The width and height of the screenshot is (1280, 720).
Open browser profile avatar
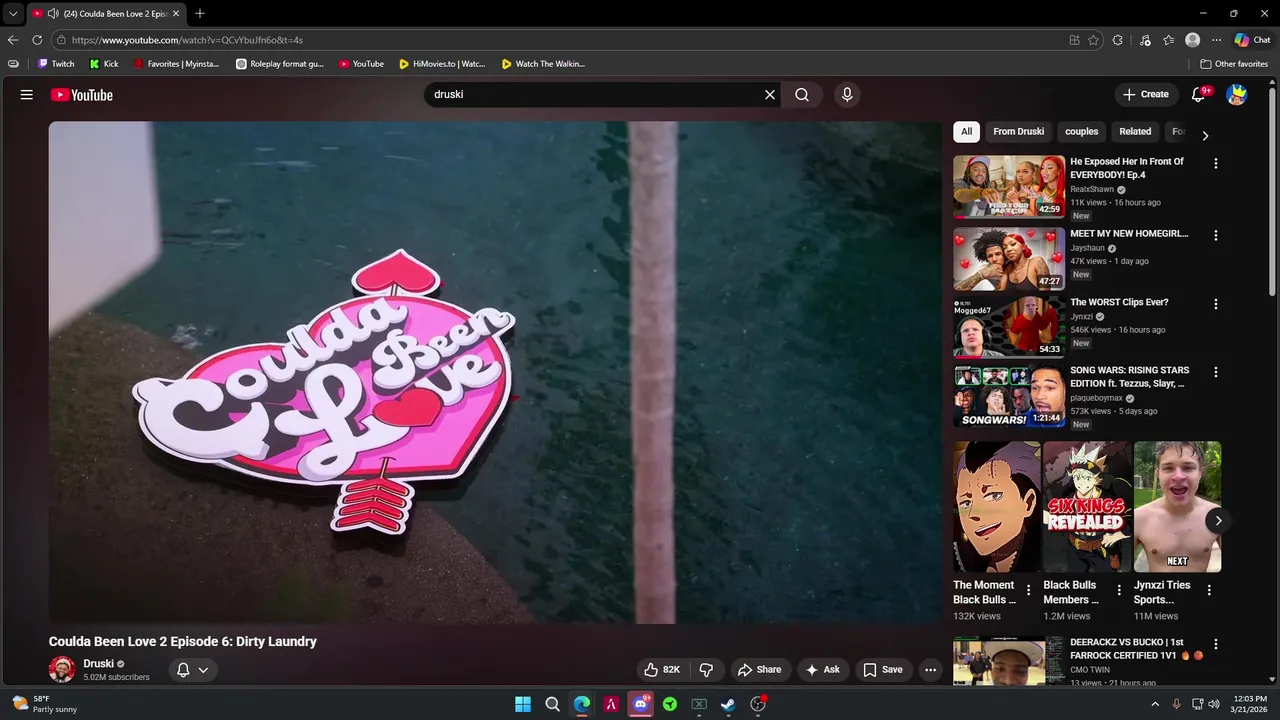1192,40
